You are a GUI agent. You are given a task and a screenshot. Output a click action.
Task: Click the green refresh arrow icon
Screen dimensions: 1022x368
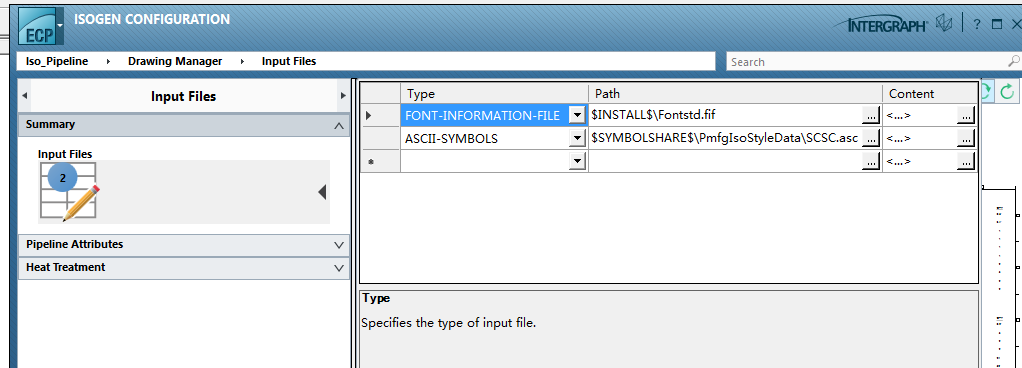pos(1008,91)
